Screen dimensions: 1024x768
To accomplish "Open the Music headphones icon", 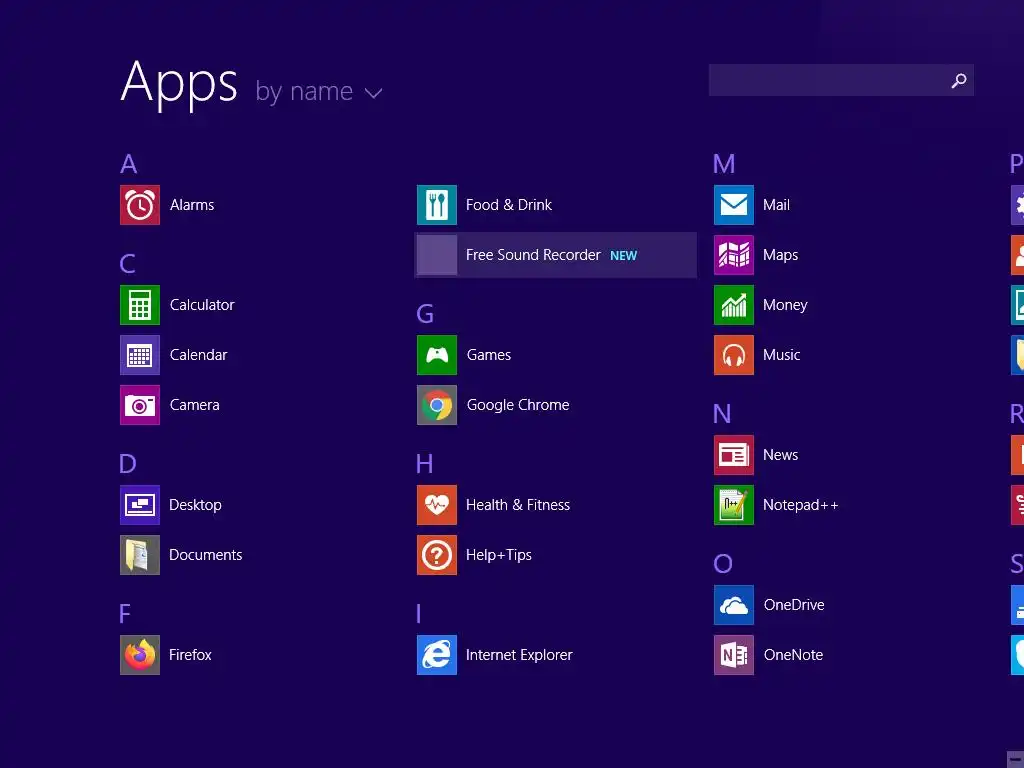I will point(734,355).
